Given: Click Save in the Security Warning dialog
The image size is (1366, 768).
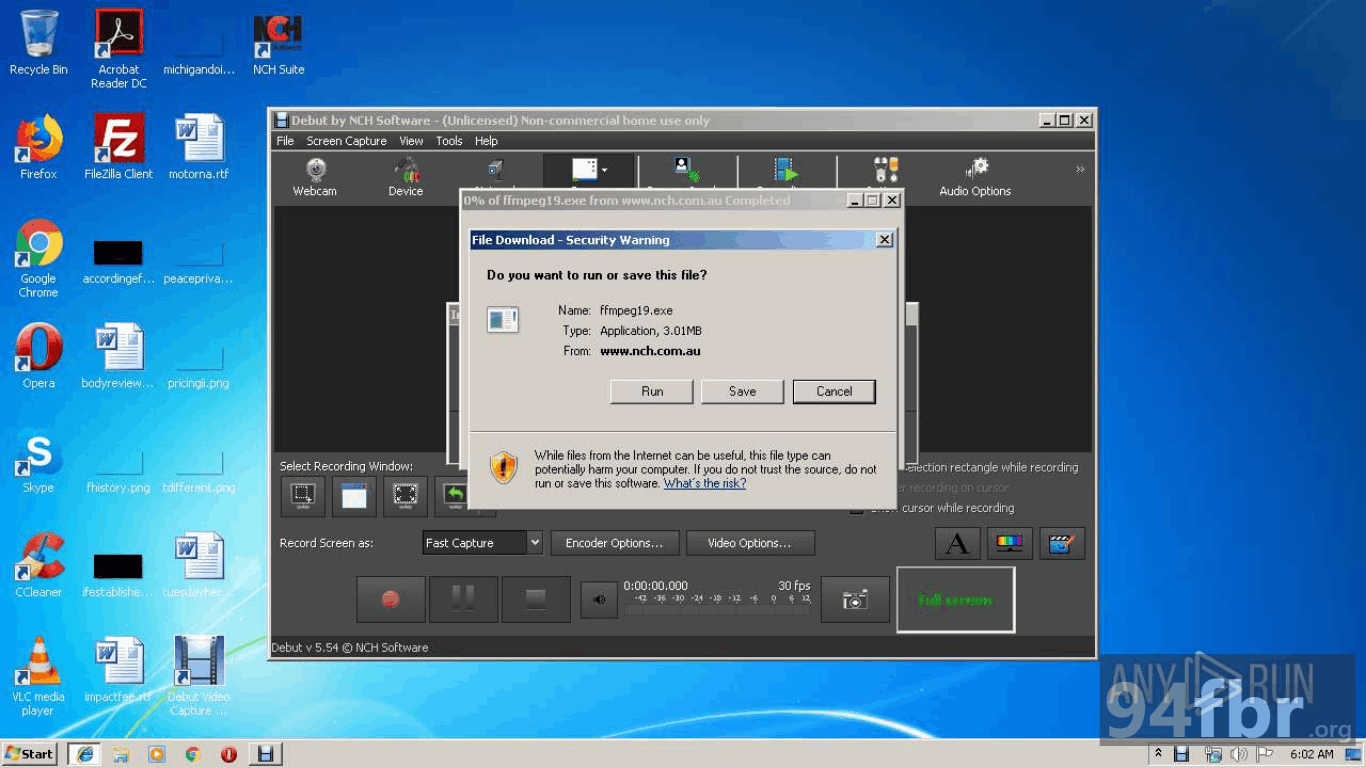Looking at the screenshot, I should pos(742,391).
